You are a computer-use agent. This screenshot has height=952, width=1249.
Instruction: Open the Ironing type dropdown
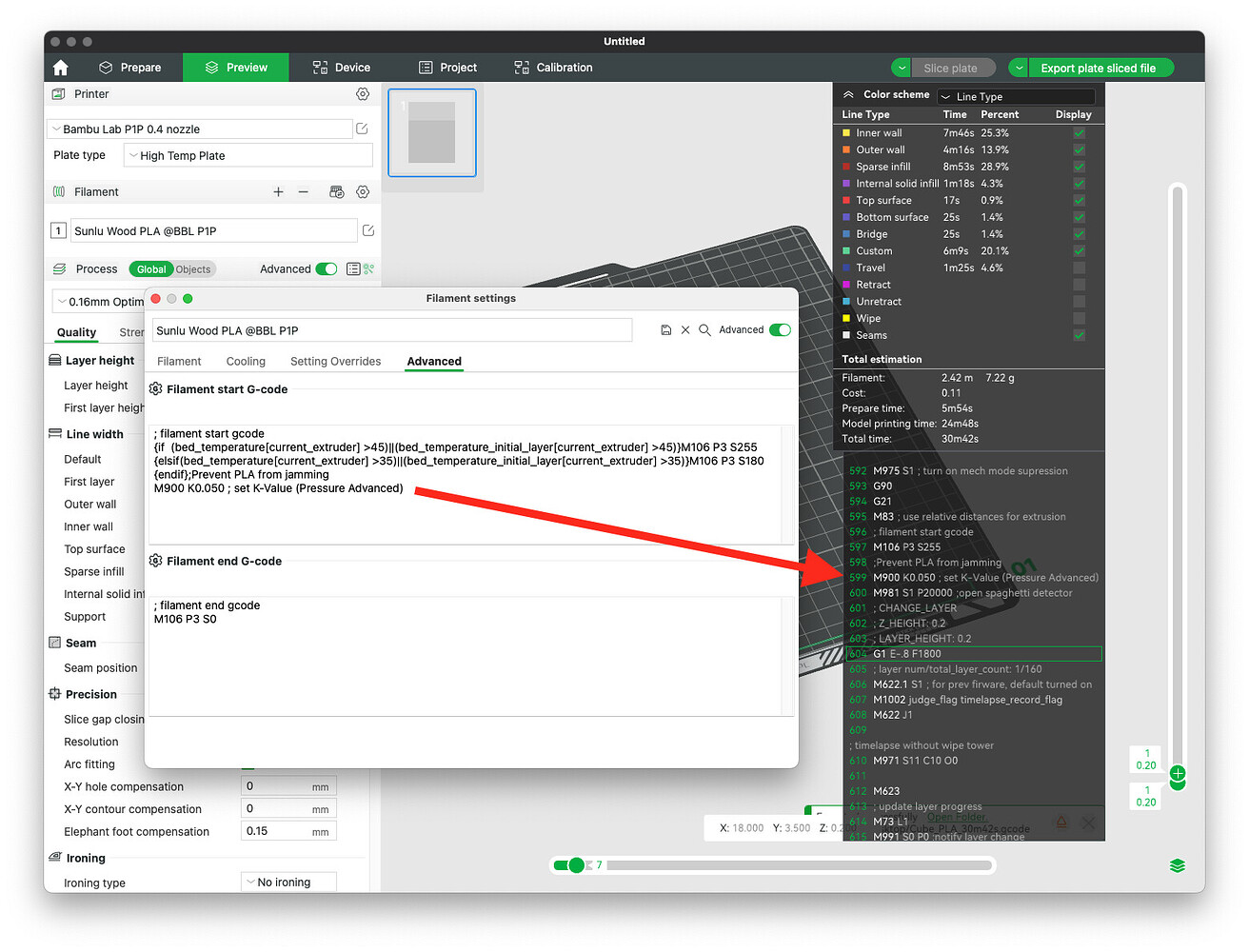click(288, 883)
